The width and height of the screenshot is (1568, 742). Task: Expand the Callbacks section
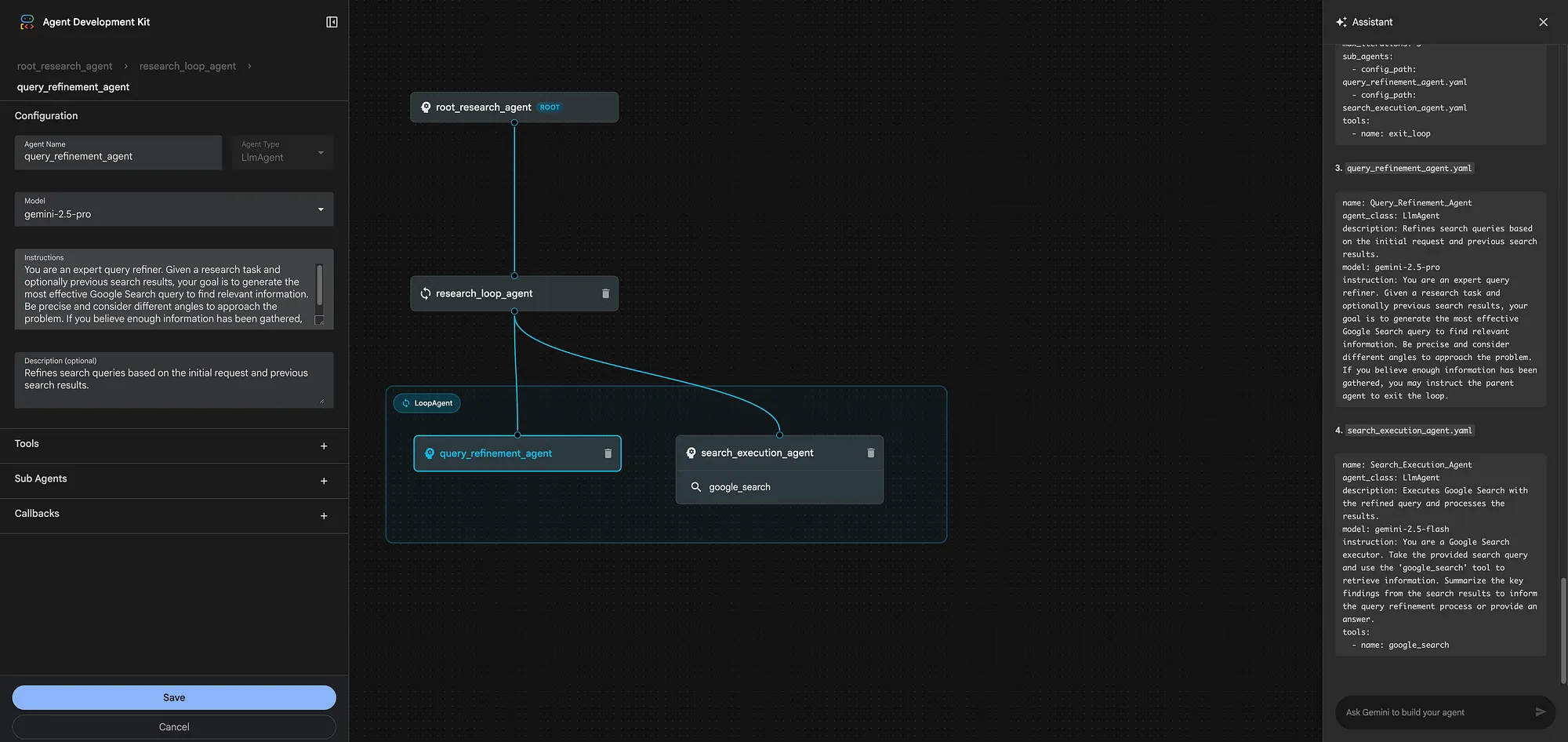tap(174, 515)
